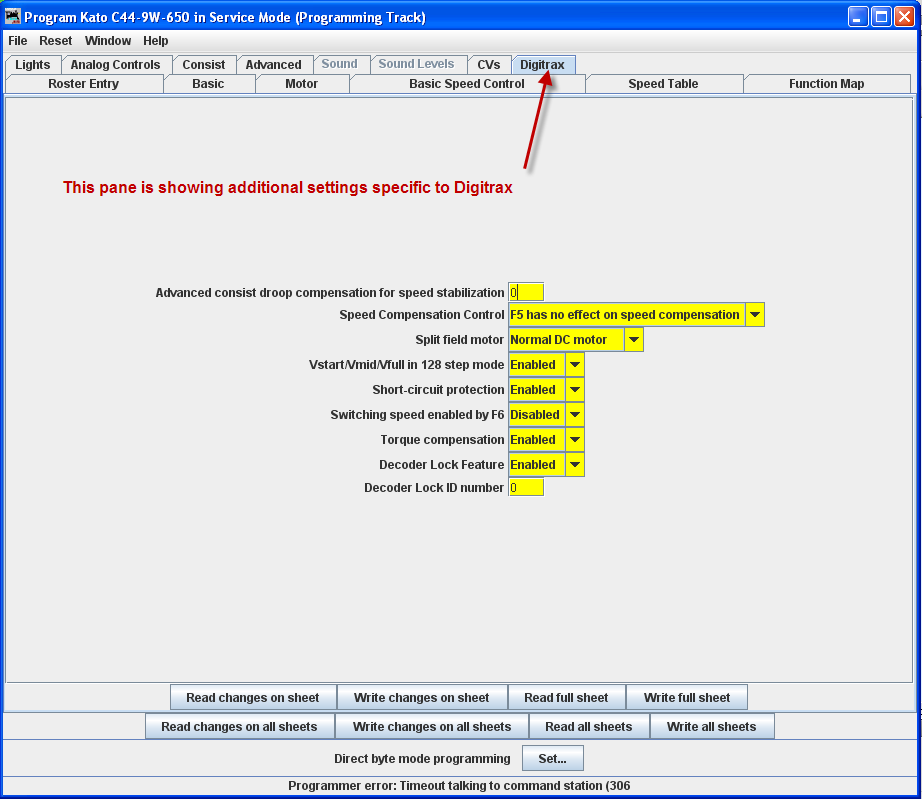Open the Short-circuit protection dropdown
The image size is (922, 799).
(x=574, y=389)
